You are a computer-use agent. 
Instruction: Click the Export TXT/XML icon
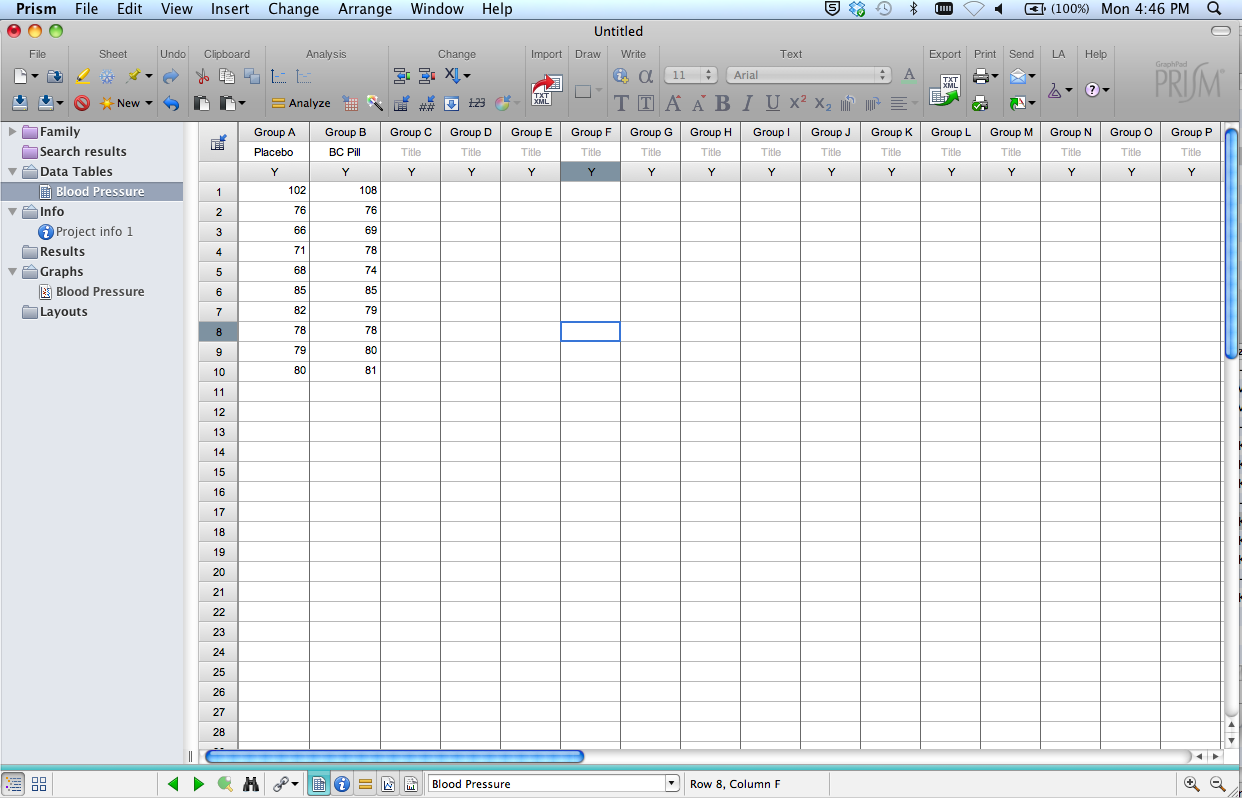click(x=945, y=90)
